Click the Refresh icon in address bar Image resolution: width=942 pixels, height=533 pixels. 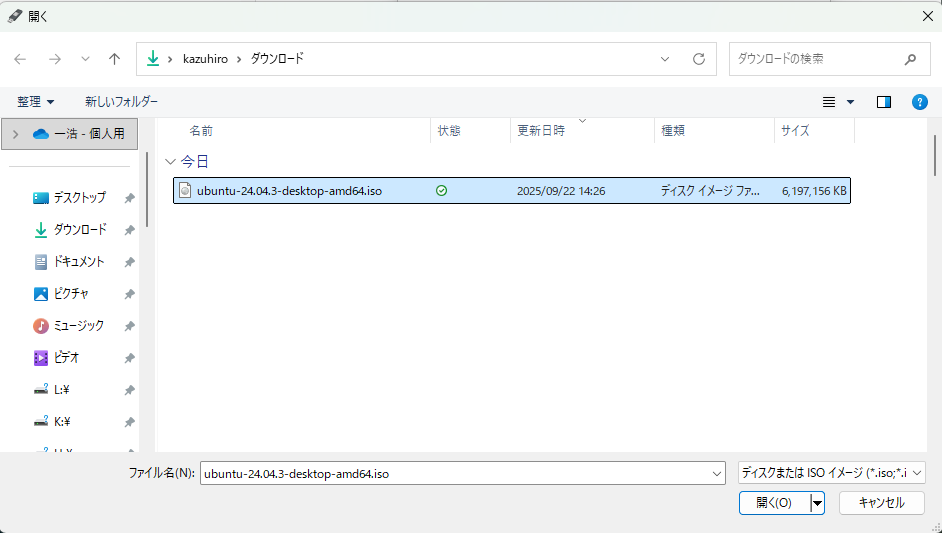tap(699, 59)
